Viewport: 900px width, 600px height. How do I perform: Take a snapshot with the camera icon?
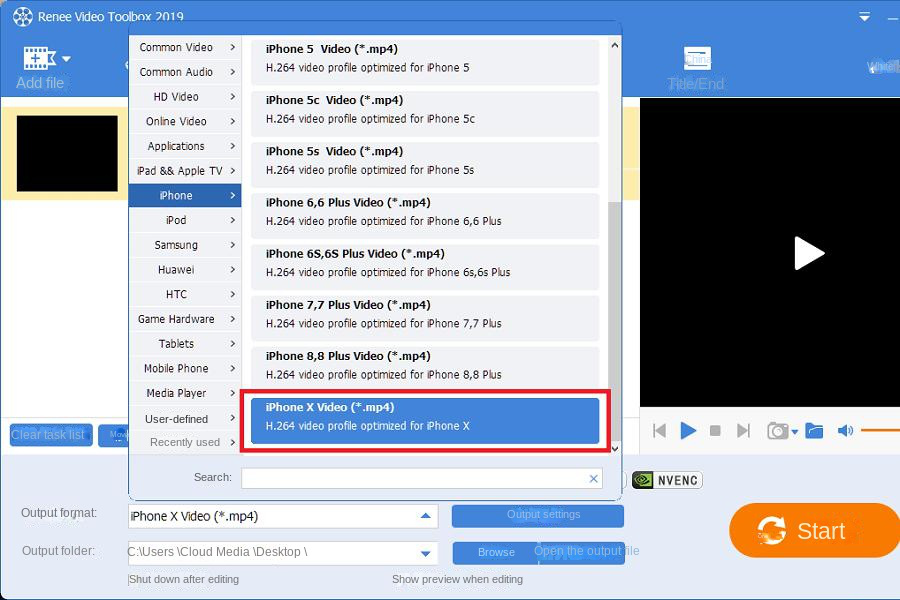pyautogui.click(x=778, y=431)
